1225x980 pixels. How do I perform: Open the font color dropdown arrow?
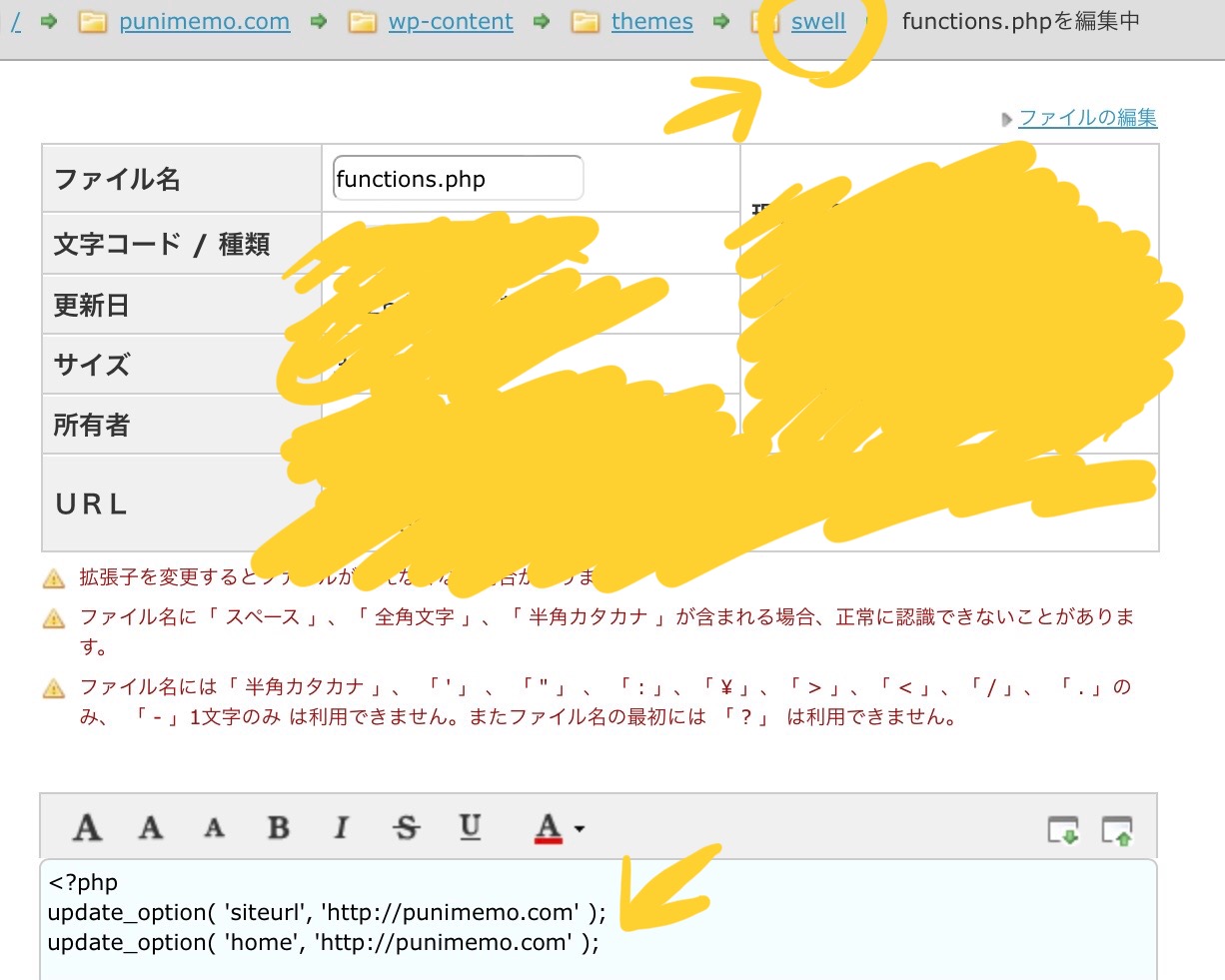(580, 828)
